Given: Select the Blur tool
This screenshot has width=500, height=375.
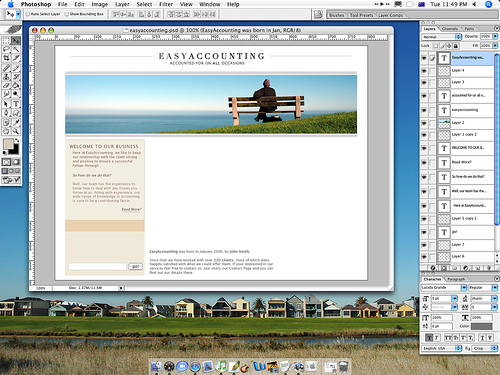Looking at the screenshot, I should click(x=6, y=94).
